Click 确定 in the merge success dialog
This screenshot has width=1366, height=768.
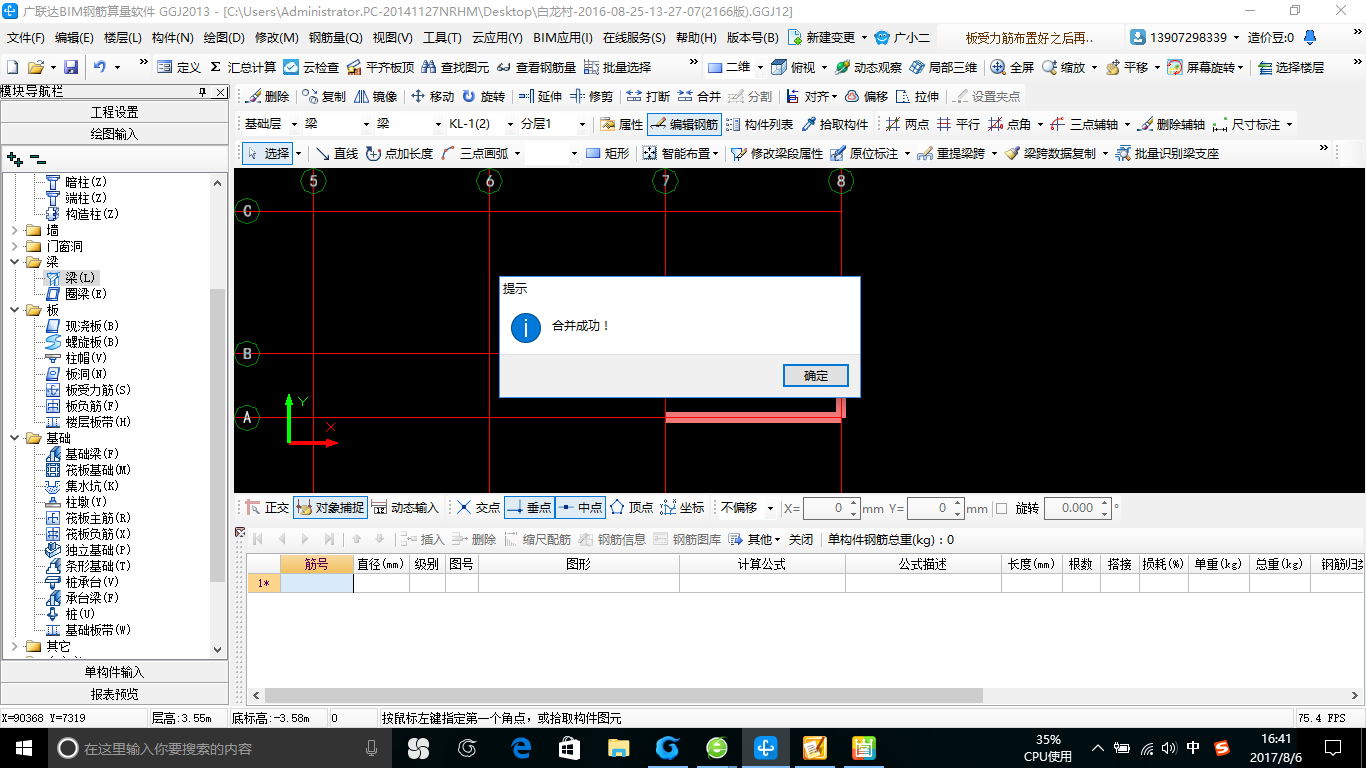coord(816,375)
